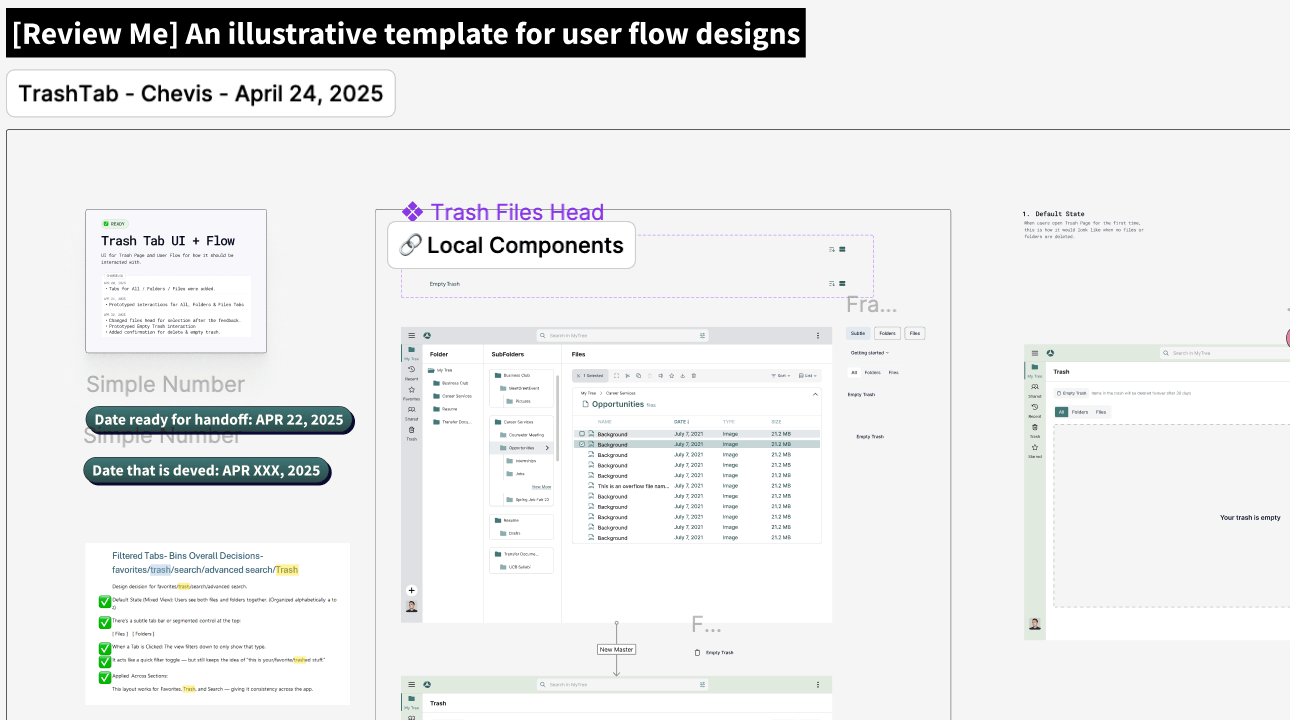
Task: Select the Folders button tab in Local Components
Action: 886,333
